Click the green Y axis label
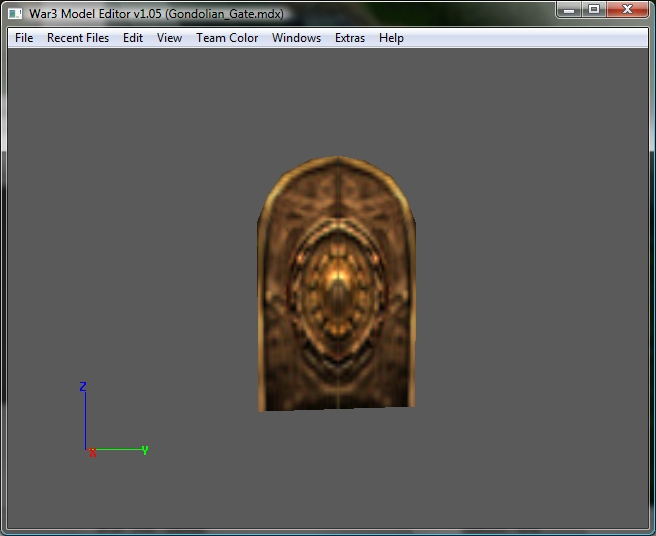The width and height of the screenshot is (656, 536). (145, 450)
